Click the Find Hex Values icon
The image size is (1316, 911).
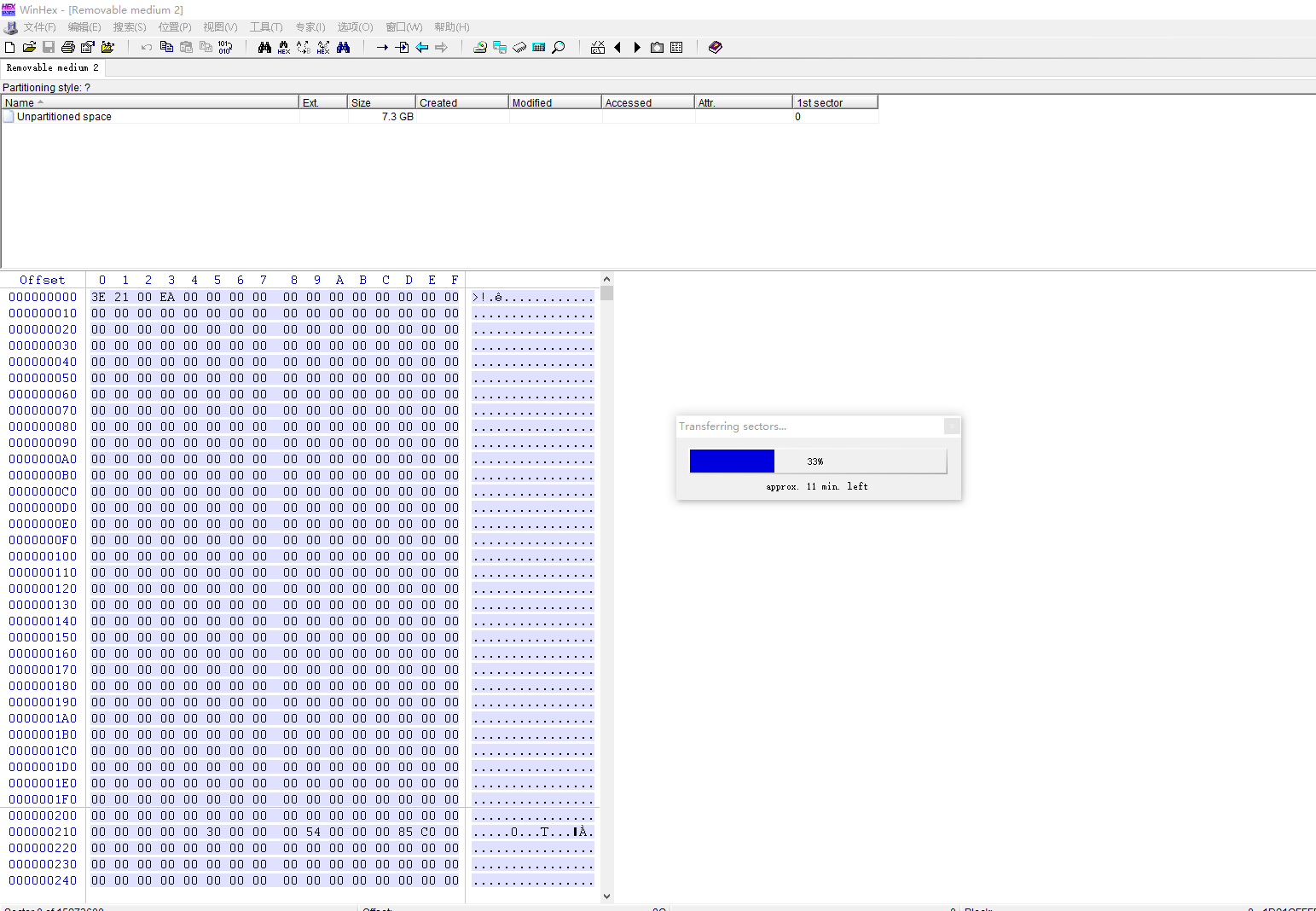coord(284,48)
